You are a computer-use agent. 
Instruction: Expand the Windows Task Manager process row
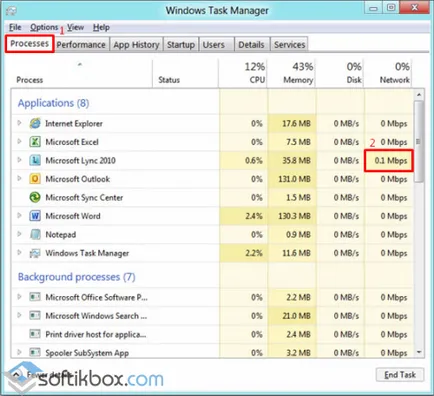19,253
